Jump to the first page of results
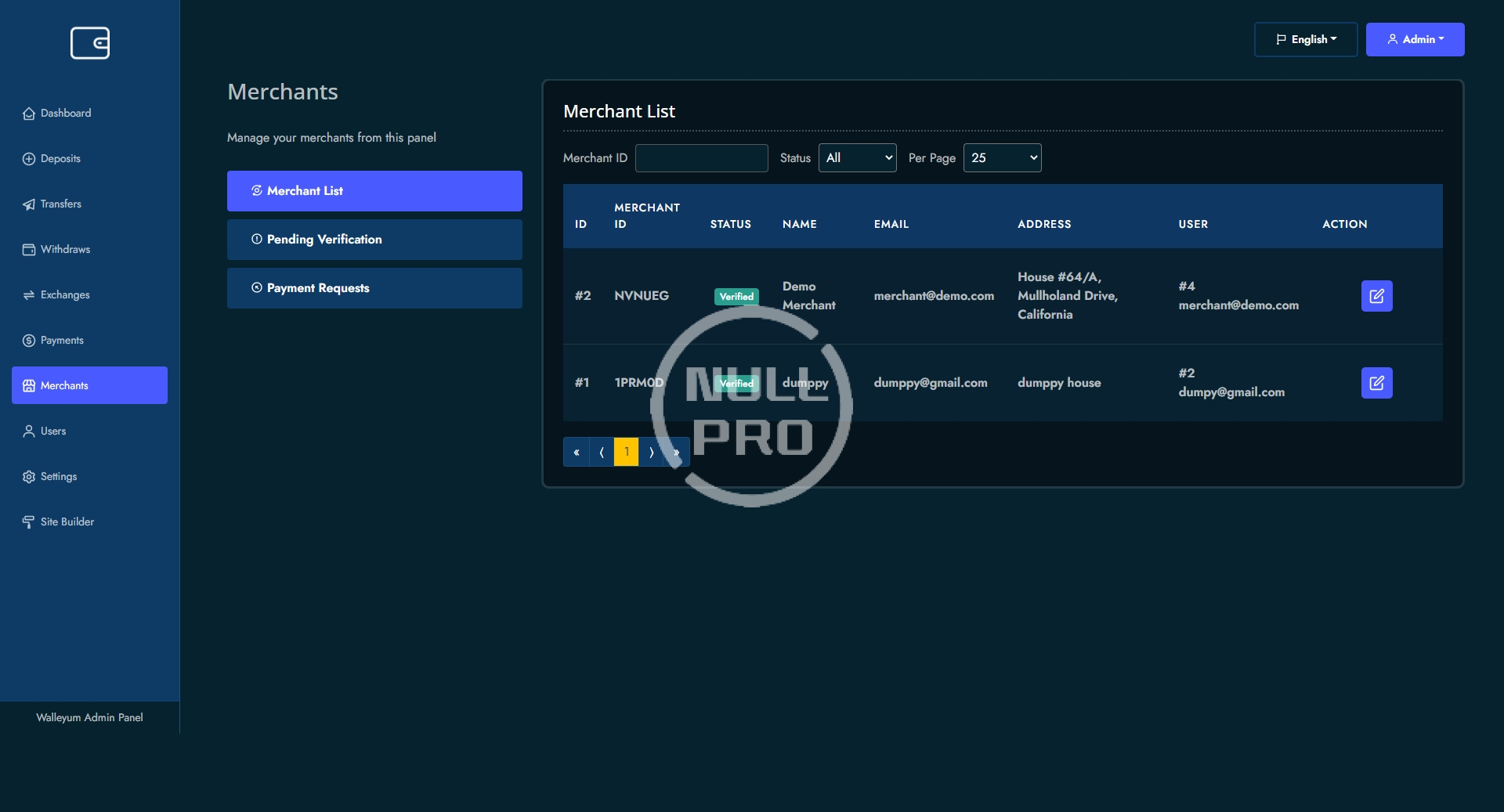1504x812 pixels. 576,452
